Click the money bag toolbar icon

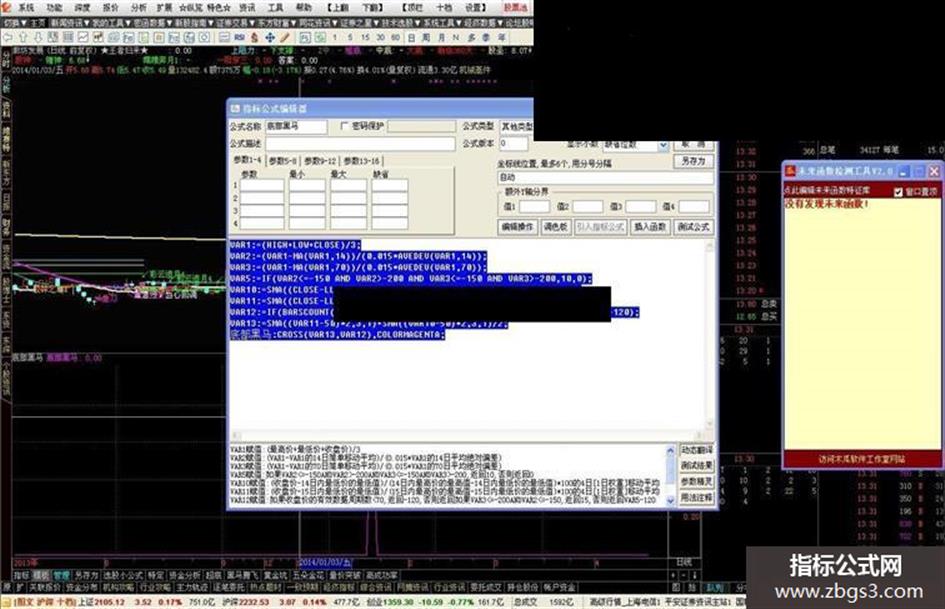[254, 37]
